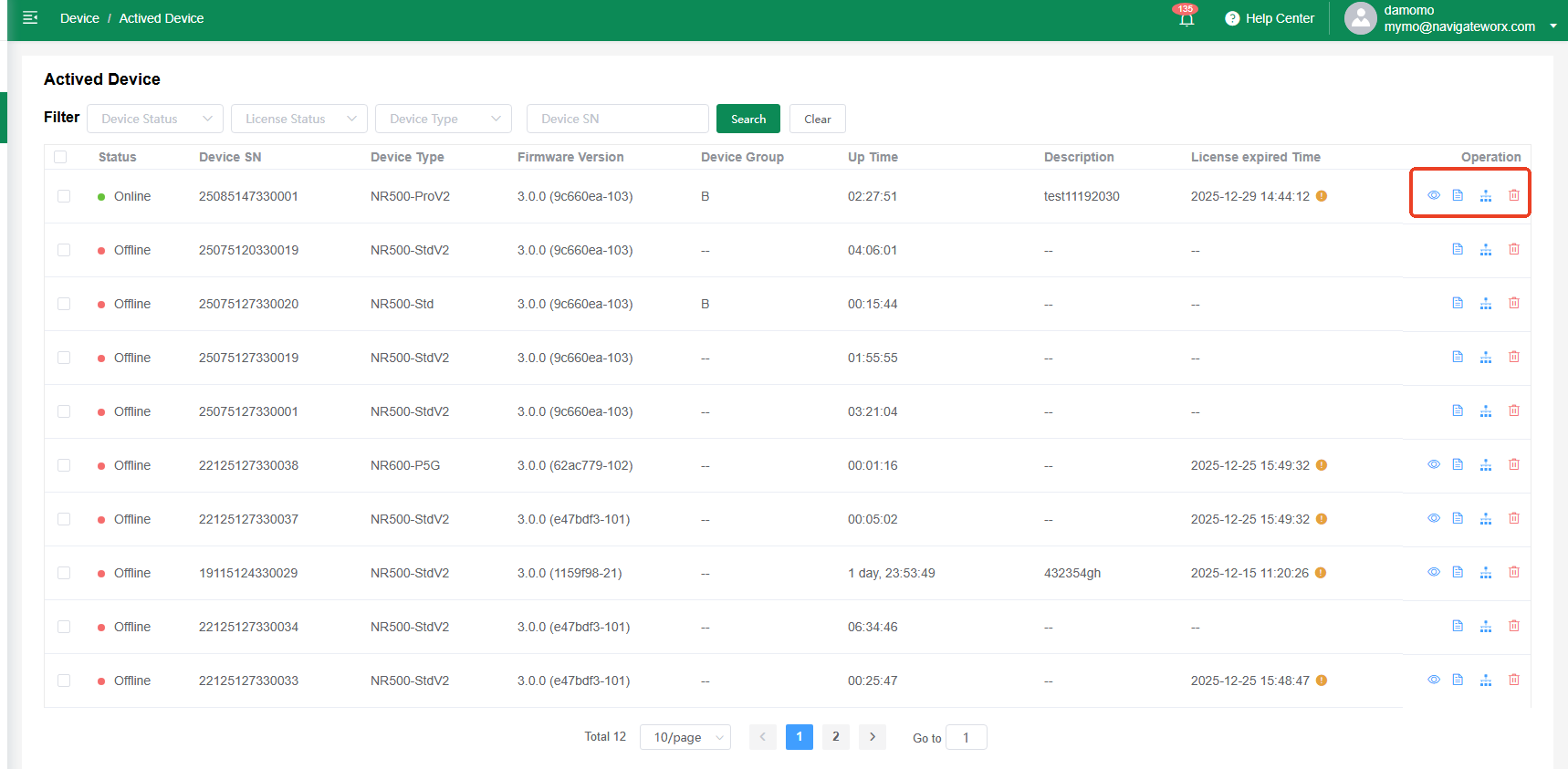Tick the select-all checkbox in the table header
This screenshot has height=769, width=1568.
click(61, 157)
